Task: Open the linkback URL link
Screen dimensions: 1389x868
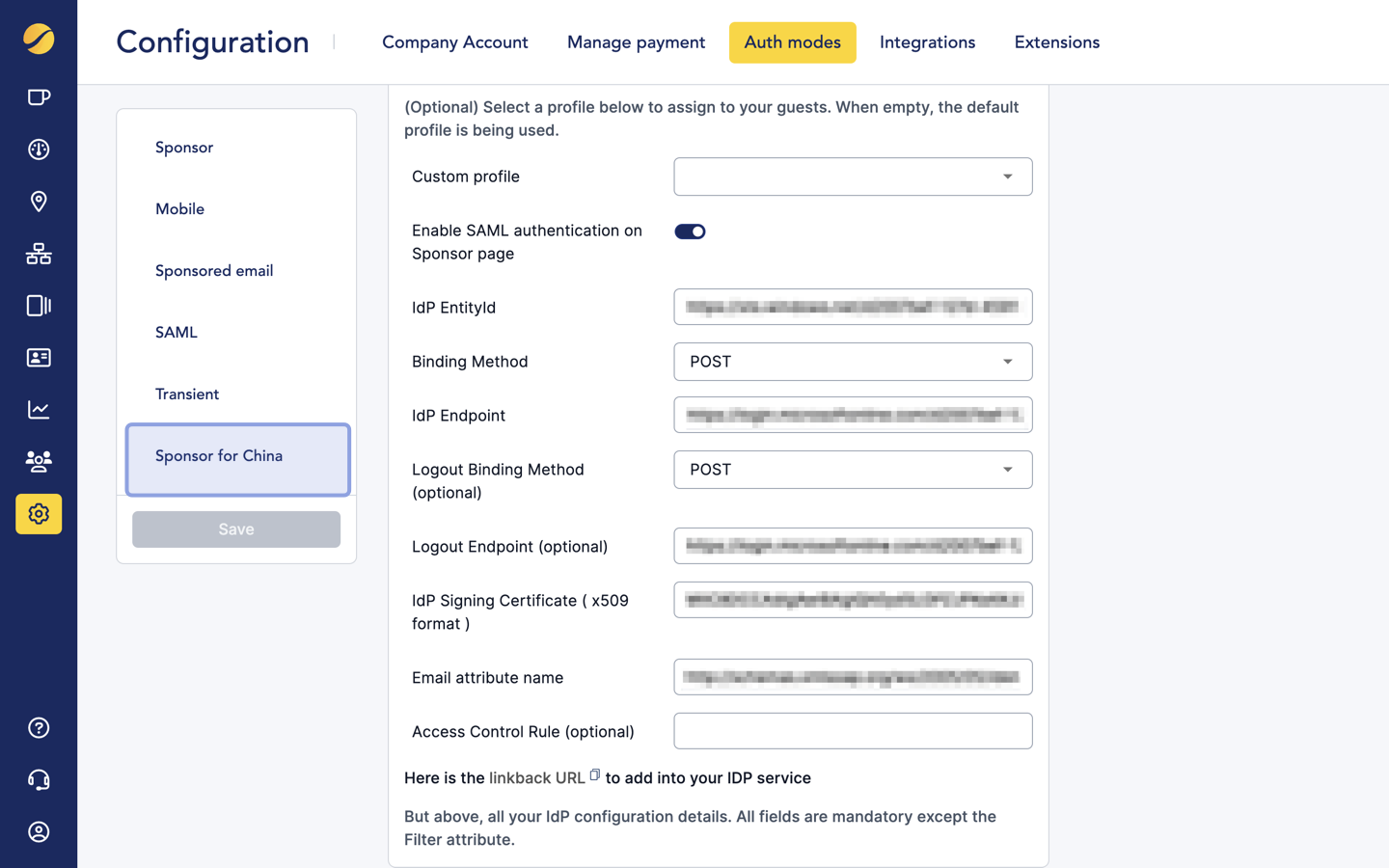Action: click(x=537, y=777)
